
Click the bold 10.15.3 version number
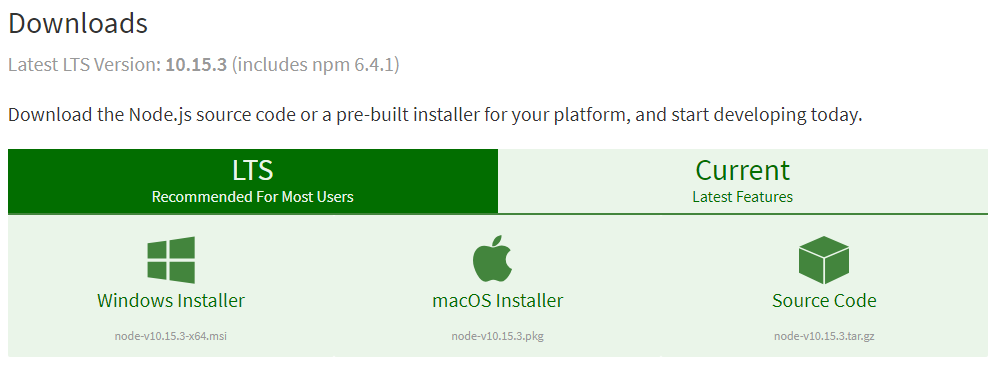point(196,65)
